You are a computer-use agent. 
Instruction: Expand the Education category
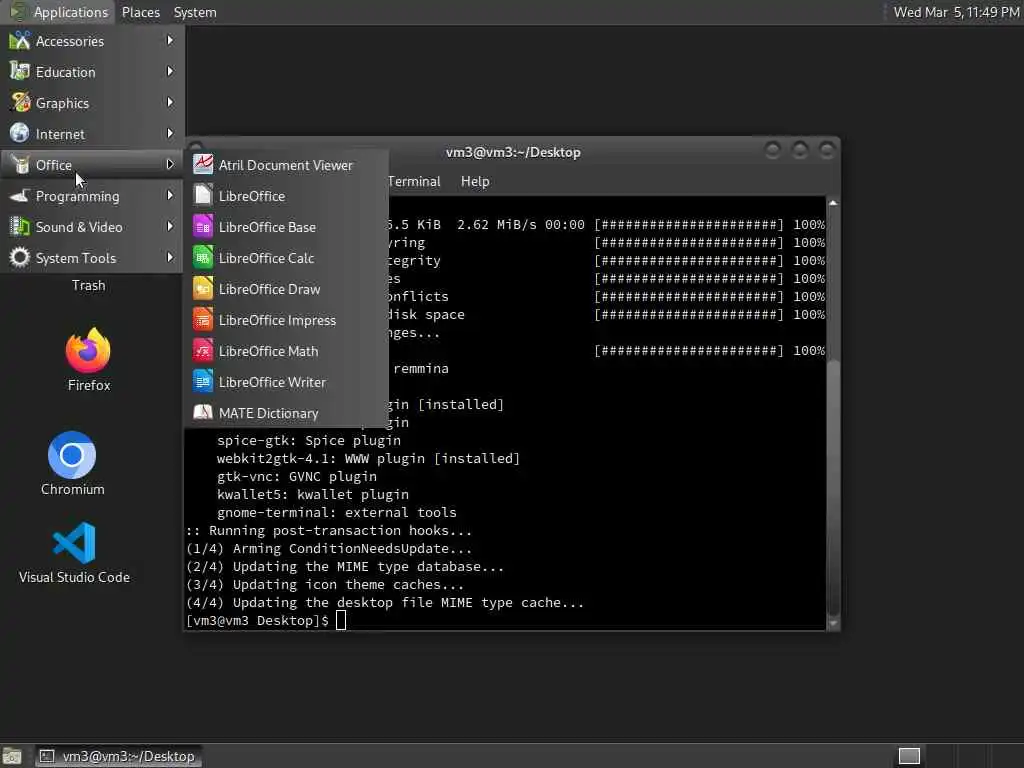pyautogui.click(x=92, y=72)
